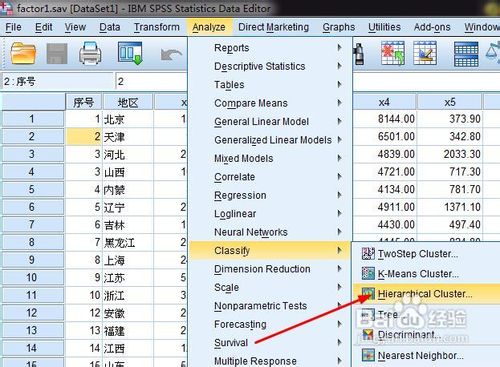This screenshot has height=367, width=500.
Task: Click the Print toolbar icon
Action: click(x=90, y=53)
